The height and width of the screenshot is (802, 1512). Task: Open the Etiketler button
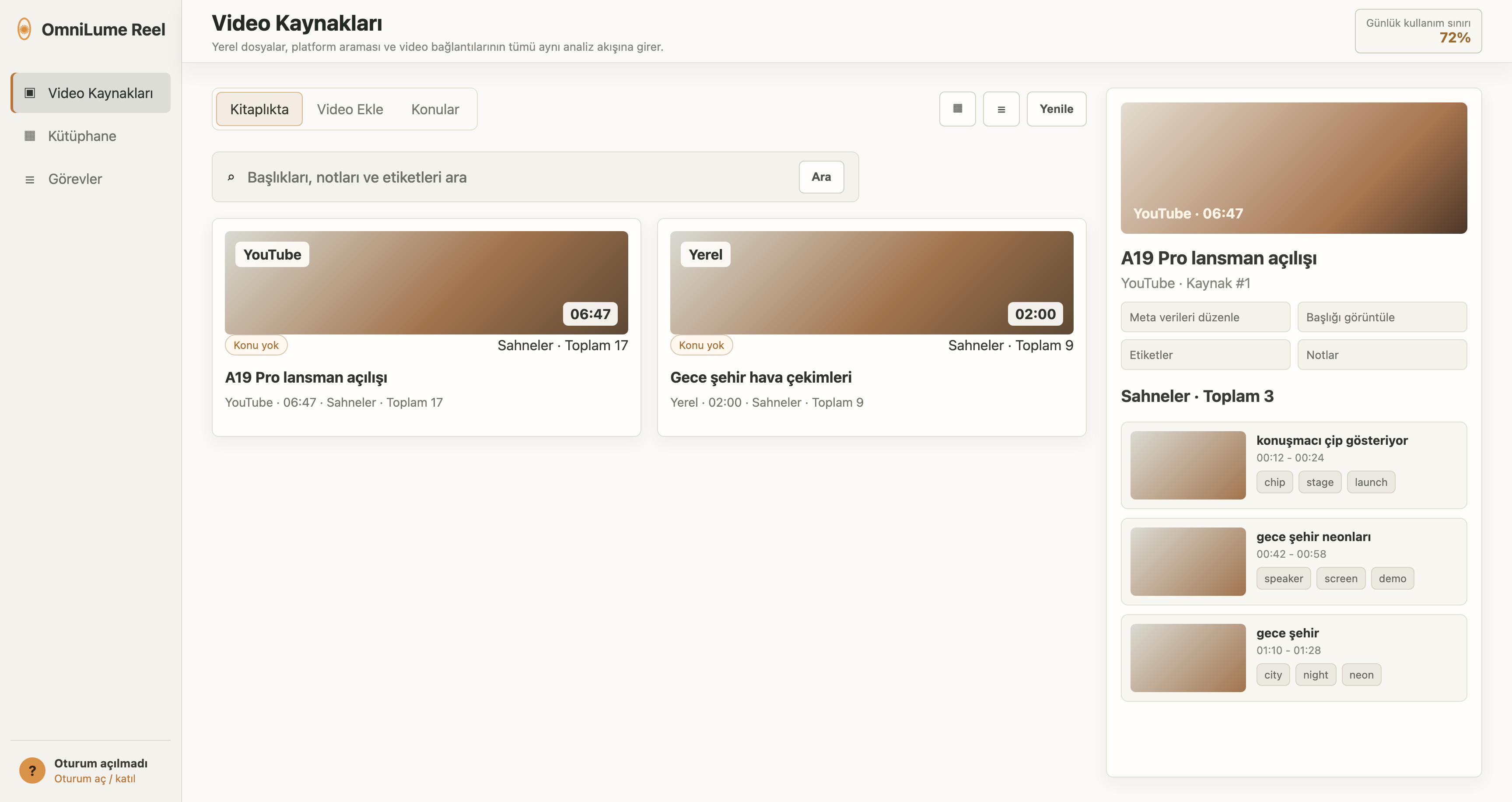click(x=1205, y=355)
